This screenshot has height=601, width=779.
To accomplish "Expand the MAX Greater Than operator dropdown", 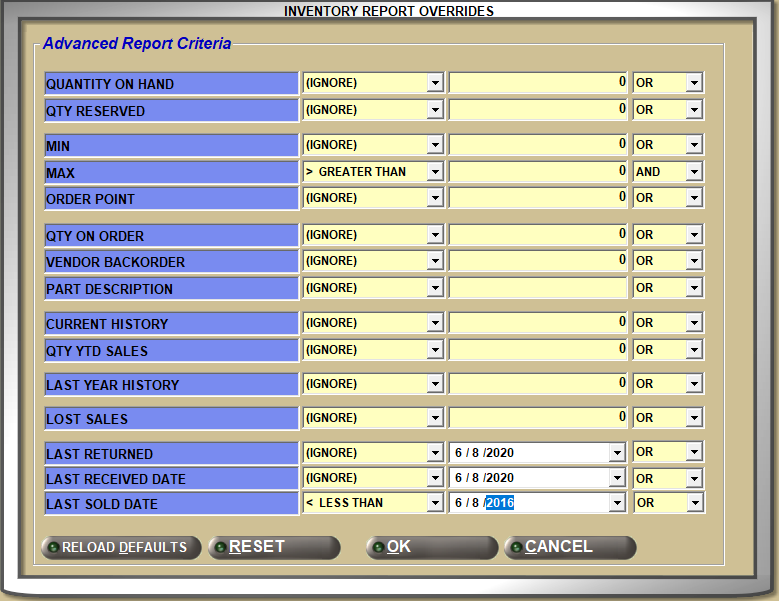I will [x=434, y=172].
